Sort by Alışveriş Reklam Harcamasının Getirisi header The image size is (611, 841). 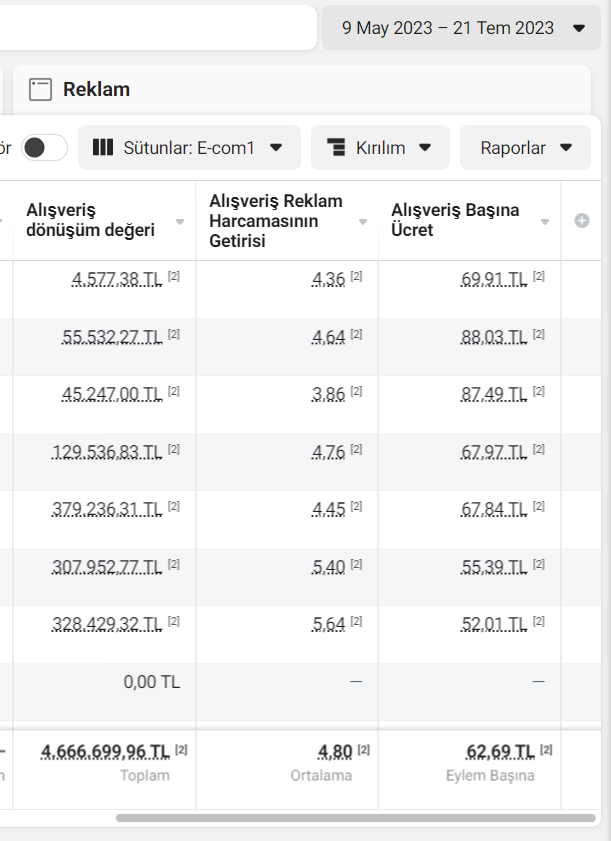276,220
